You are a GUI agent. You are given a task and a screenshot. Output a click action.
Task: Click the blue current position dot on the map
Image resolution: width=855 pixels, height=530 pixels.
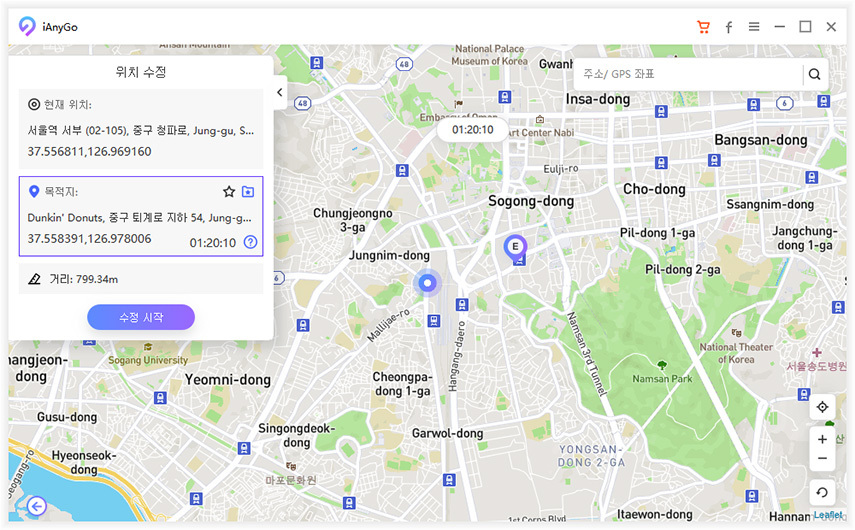428,282
